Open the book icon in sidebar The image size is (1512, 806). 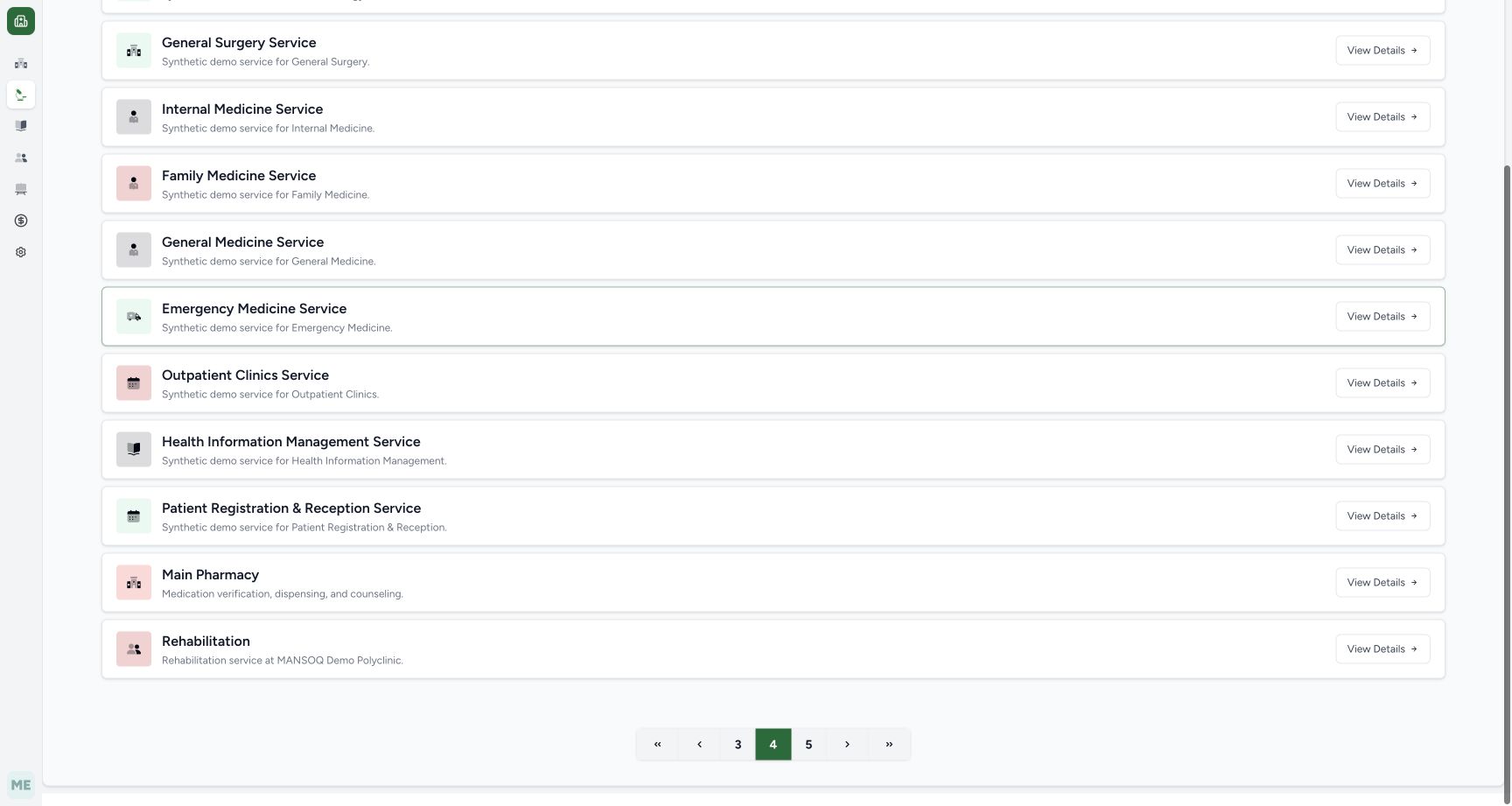[21, 126]
